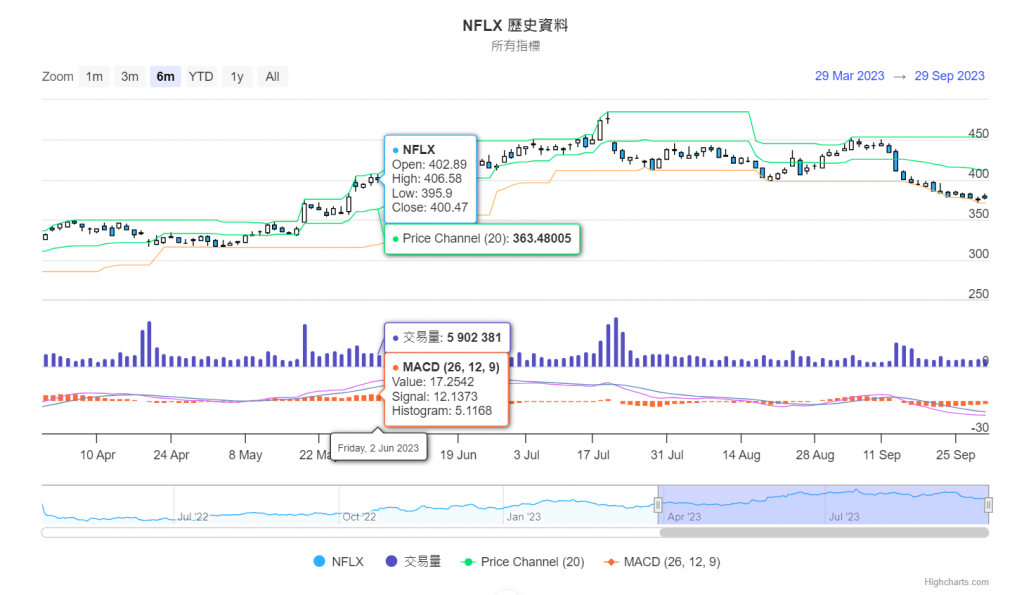Toggle NFLX series in legend

click(338, 562)
